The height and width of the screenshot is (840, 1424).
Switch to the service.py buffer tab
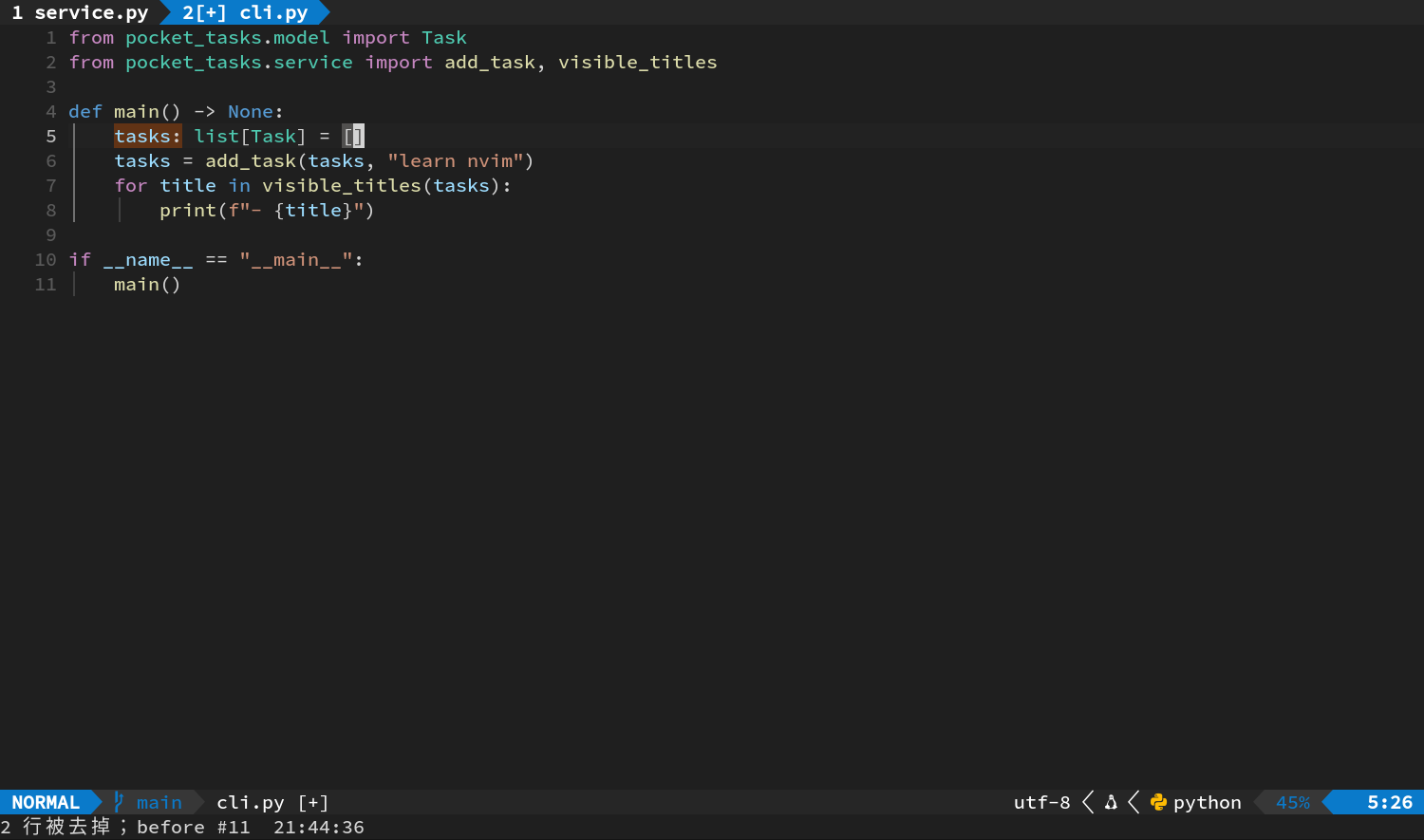tap(81, 12)
